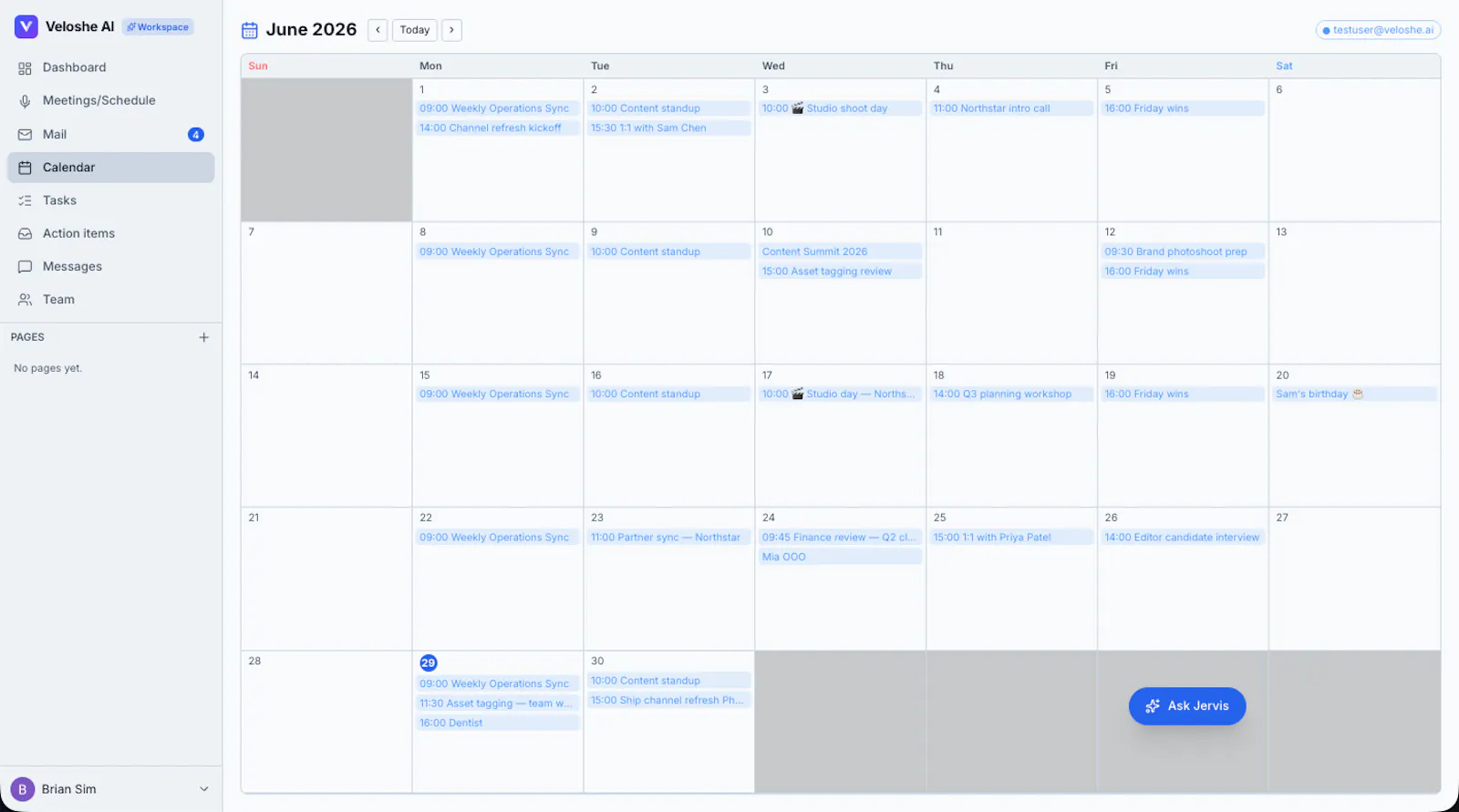Select today's date 29
The image size is (1459, 812).
[429, 663]
